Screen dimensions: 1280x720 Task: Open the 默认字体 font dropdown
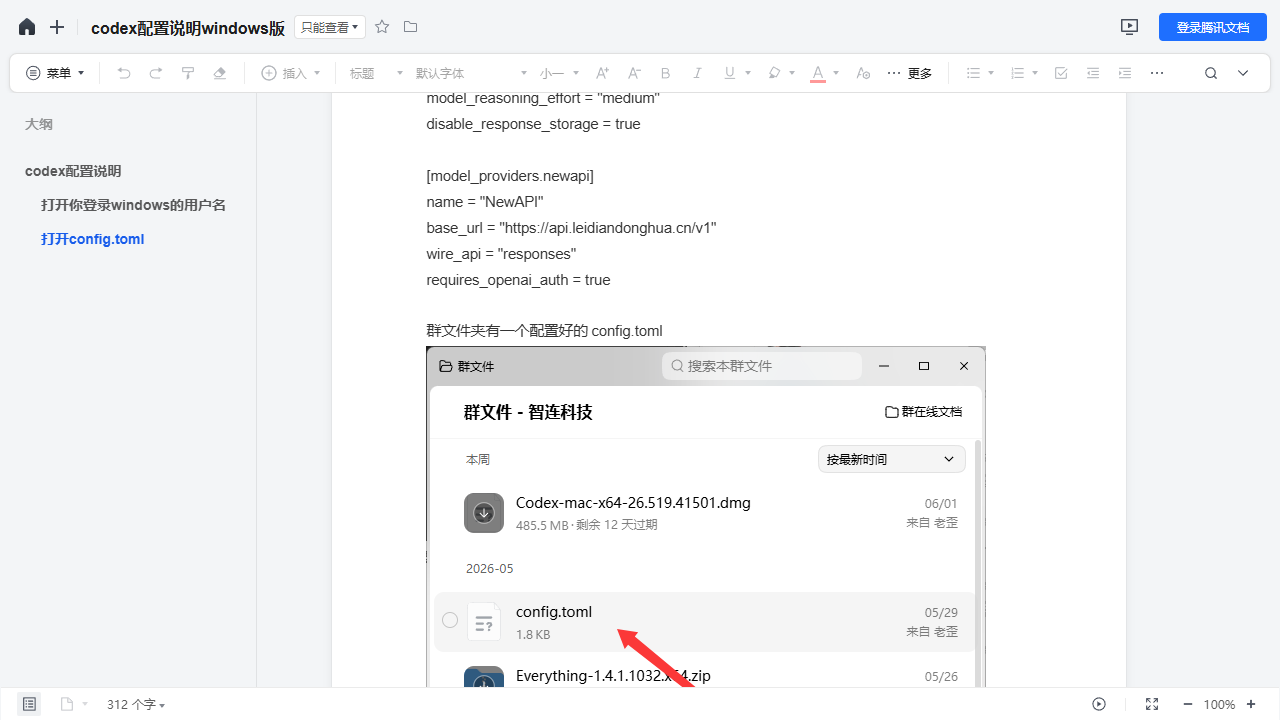471,73
